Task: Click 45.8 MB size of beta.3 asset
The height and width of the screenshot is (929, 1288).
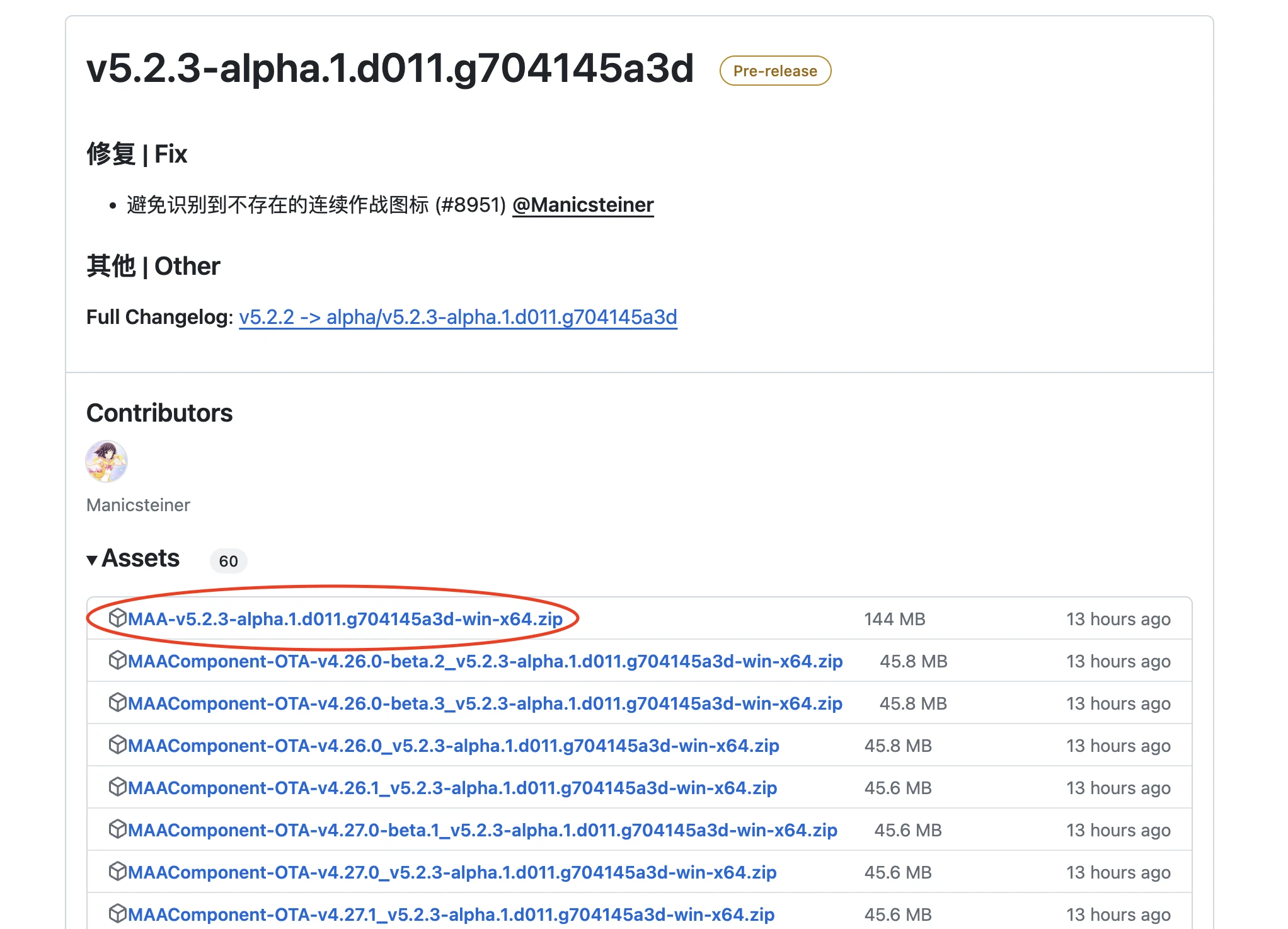Action: [914, 703]
